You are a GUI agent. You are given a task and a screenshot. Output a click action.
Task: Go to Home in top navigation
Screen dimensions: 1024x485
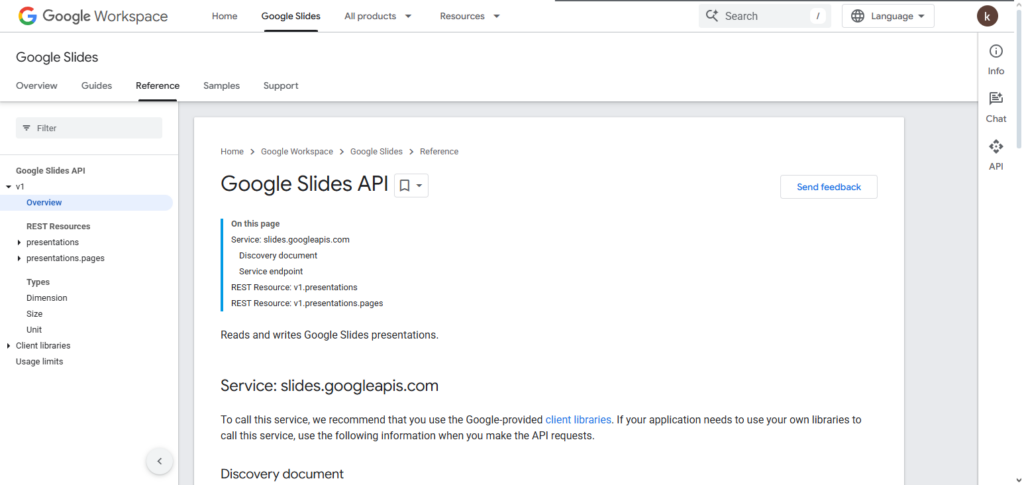click(225, 16)
